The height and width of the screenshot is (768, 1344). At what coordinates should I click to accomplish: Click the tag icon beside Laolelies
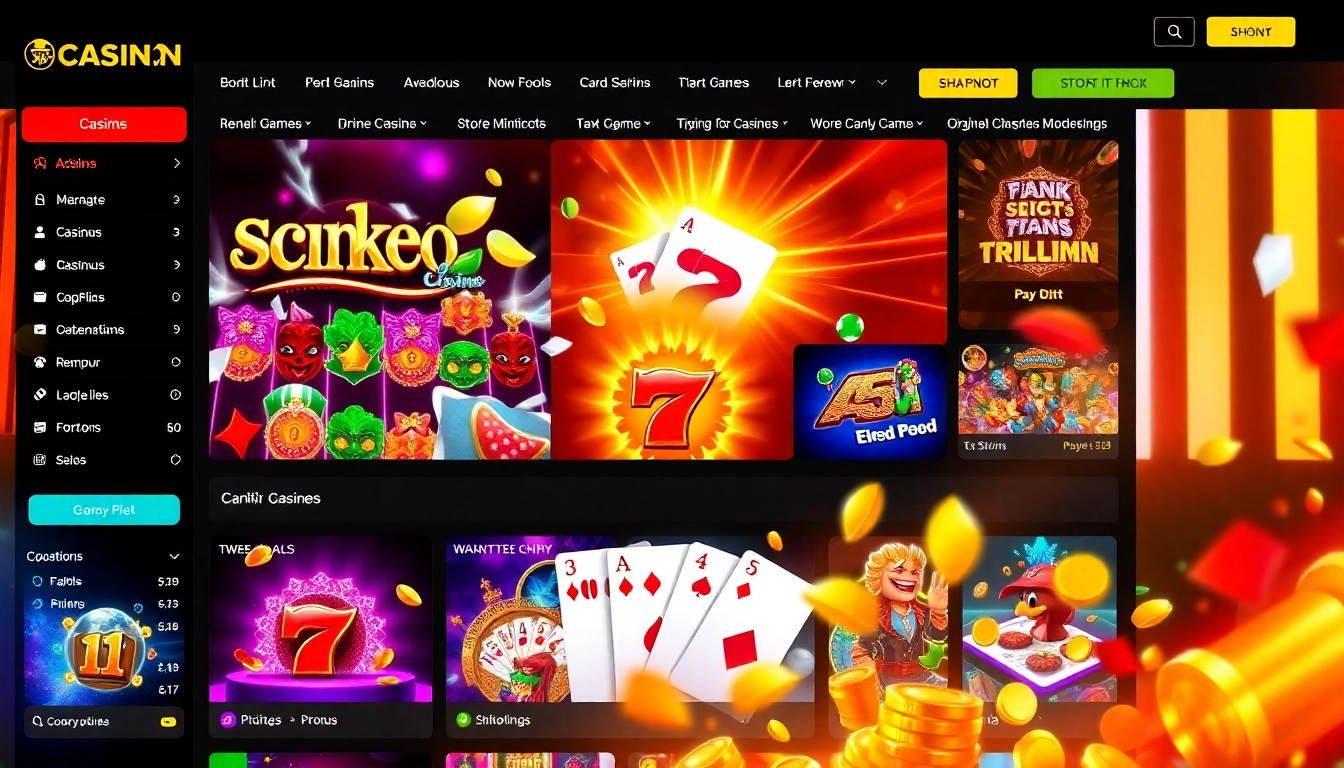(x=40, y=395)
